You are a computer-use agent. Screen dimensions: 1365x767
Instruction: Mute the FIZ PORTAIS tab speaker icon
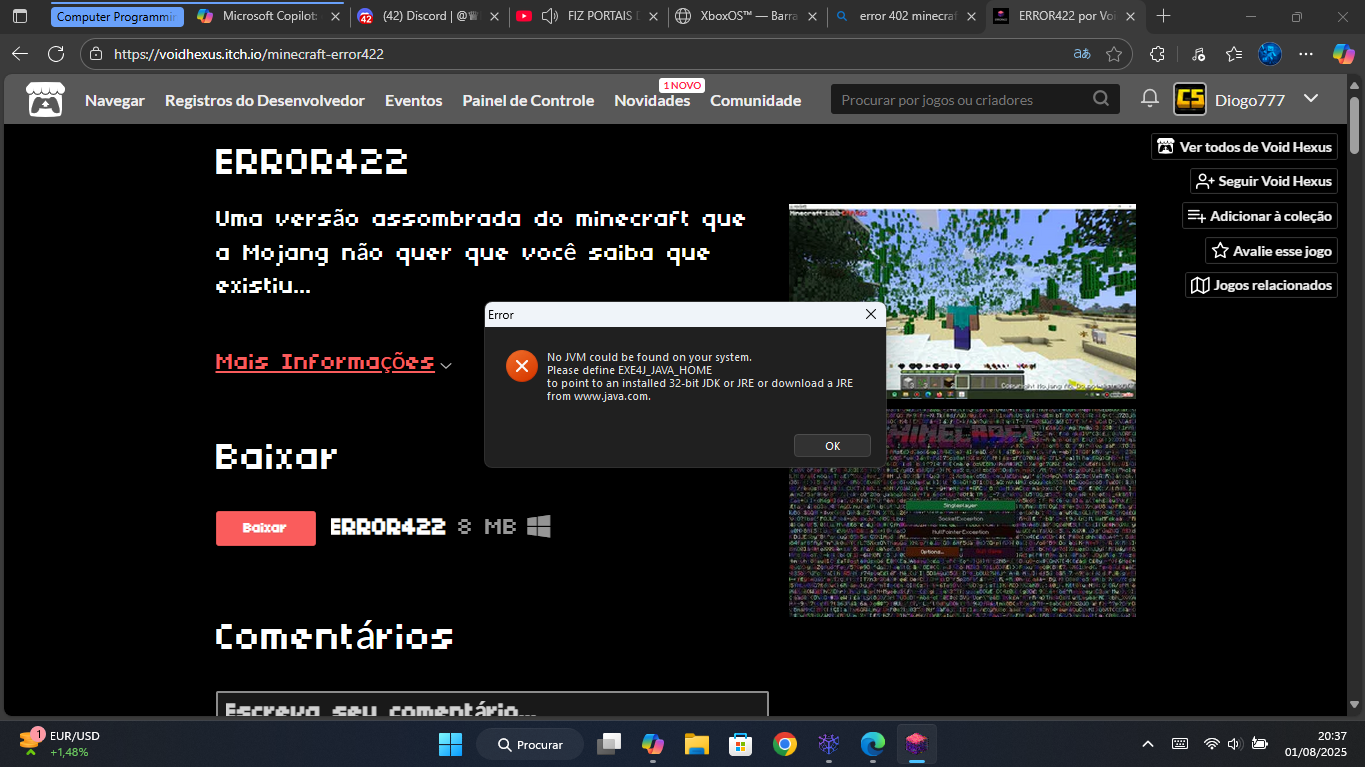click(x=549, y=16)
